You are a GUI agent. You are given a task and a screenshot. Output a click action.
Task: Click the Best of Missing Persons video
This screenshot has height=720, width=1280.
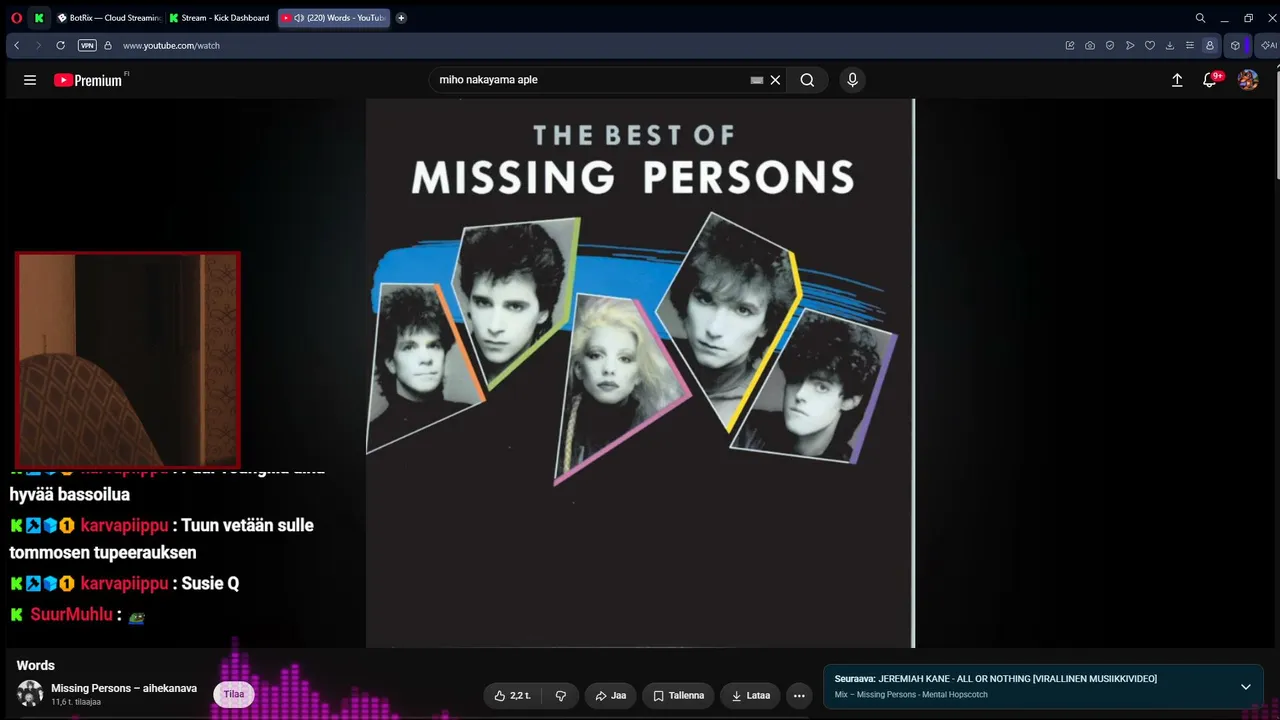pyautogui.click(x=640, y=373)
